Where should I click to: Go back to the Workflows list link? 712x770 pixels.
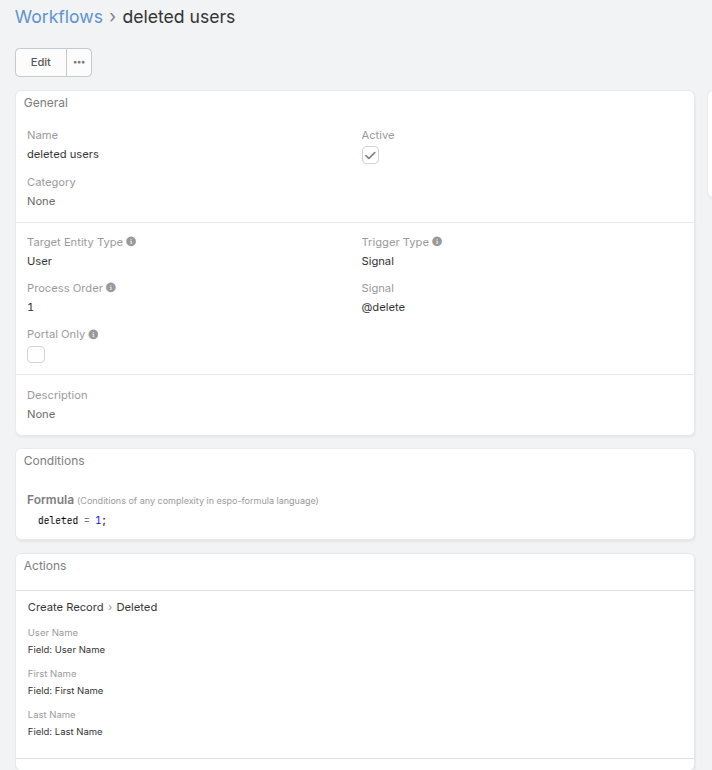pos(59,17)
